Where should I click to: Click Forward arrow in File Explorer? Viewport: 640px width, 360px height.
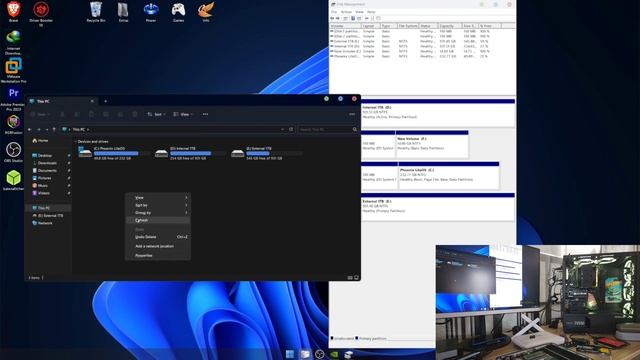coord(38,129)
